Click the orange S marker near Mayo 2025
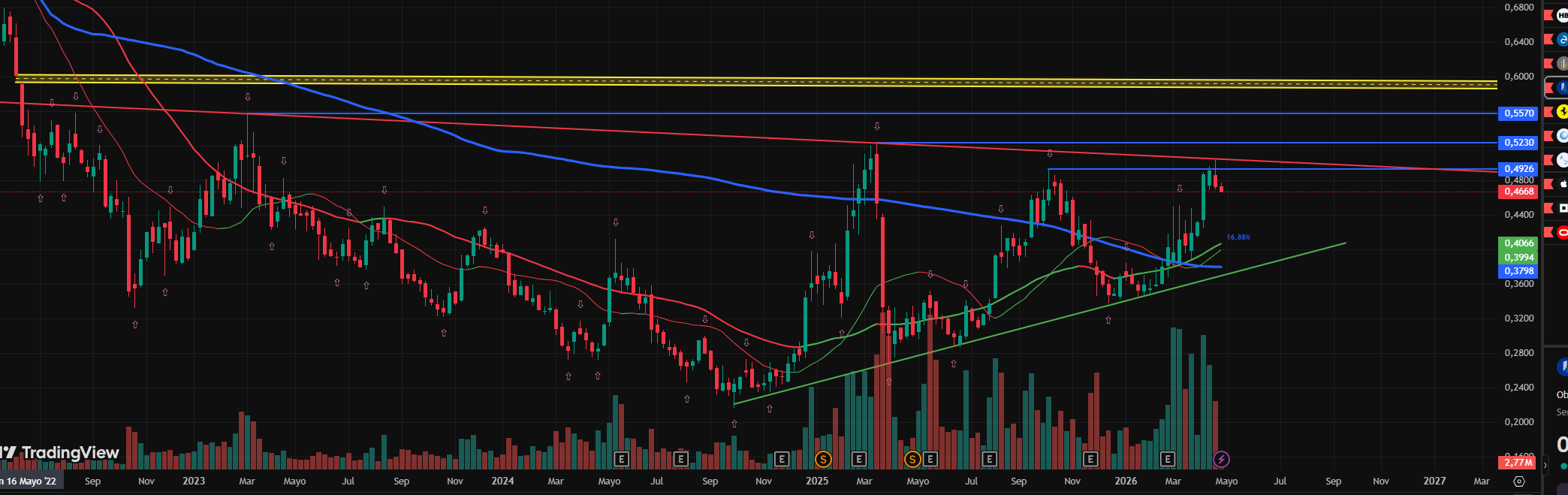Screen dimensions: 1568x495 pyautogui.click(x=912, y=459)
